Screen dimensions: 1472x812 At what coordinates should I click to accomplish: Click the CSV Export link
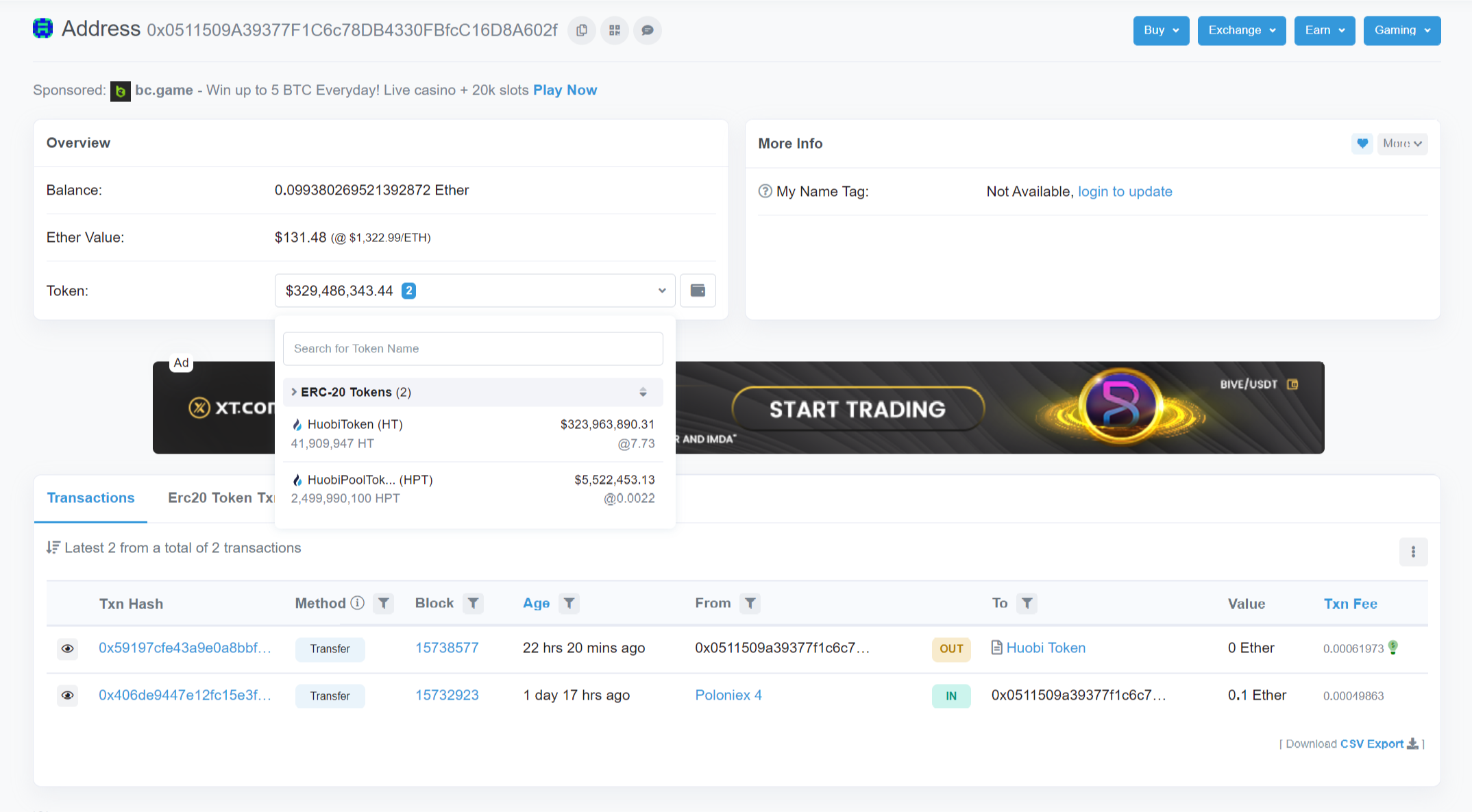point(1372,744)
